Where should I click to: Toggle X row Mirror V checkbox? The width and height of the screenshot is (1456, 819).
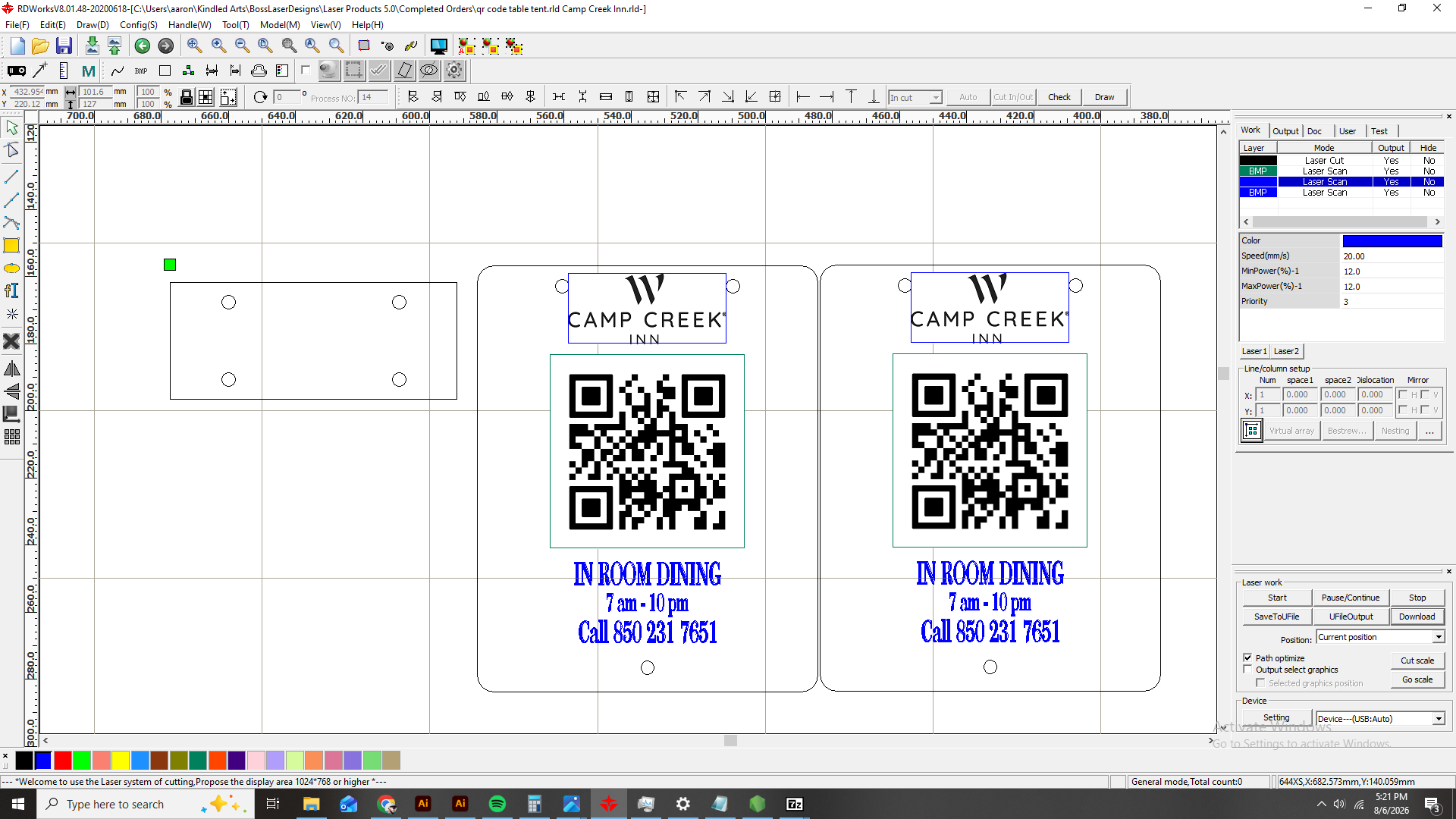tap(1425, 394)
